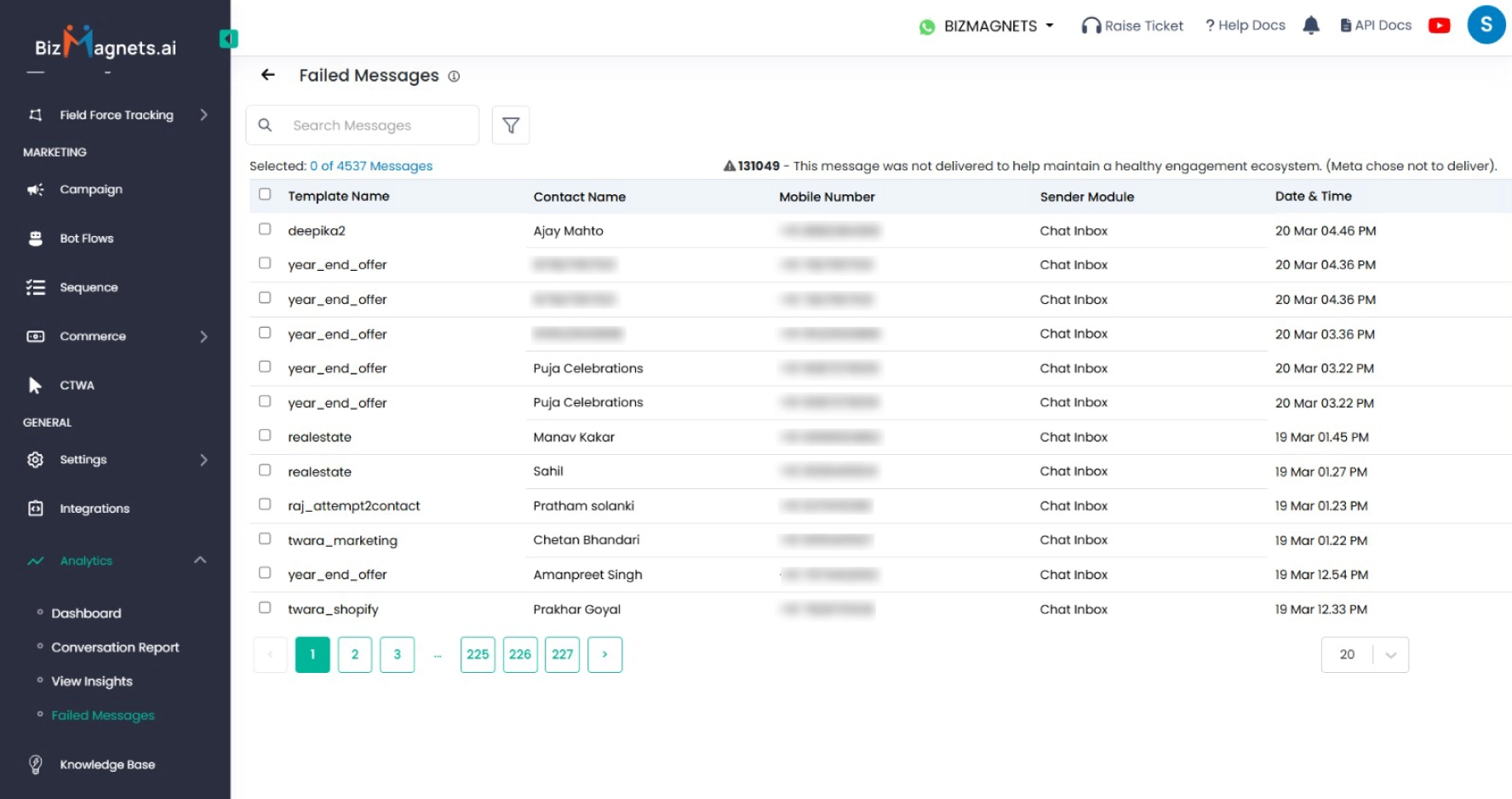Image resolution: width=1512 pixels, height=799 pixels.
Task: Click the Date & Time column header
Action: point(1314,196)
